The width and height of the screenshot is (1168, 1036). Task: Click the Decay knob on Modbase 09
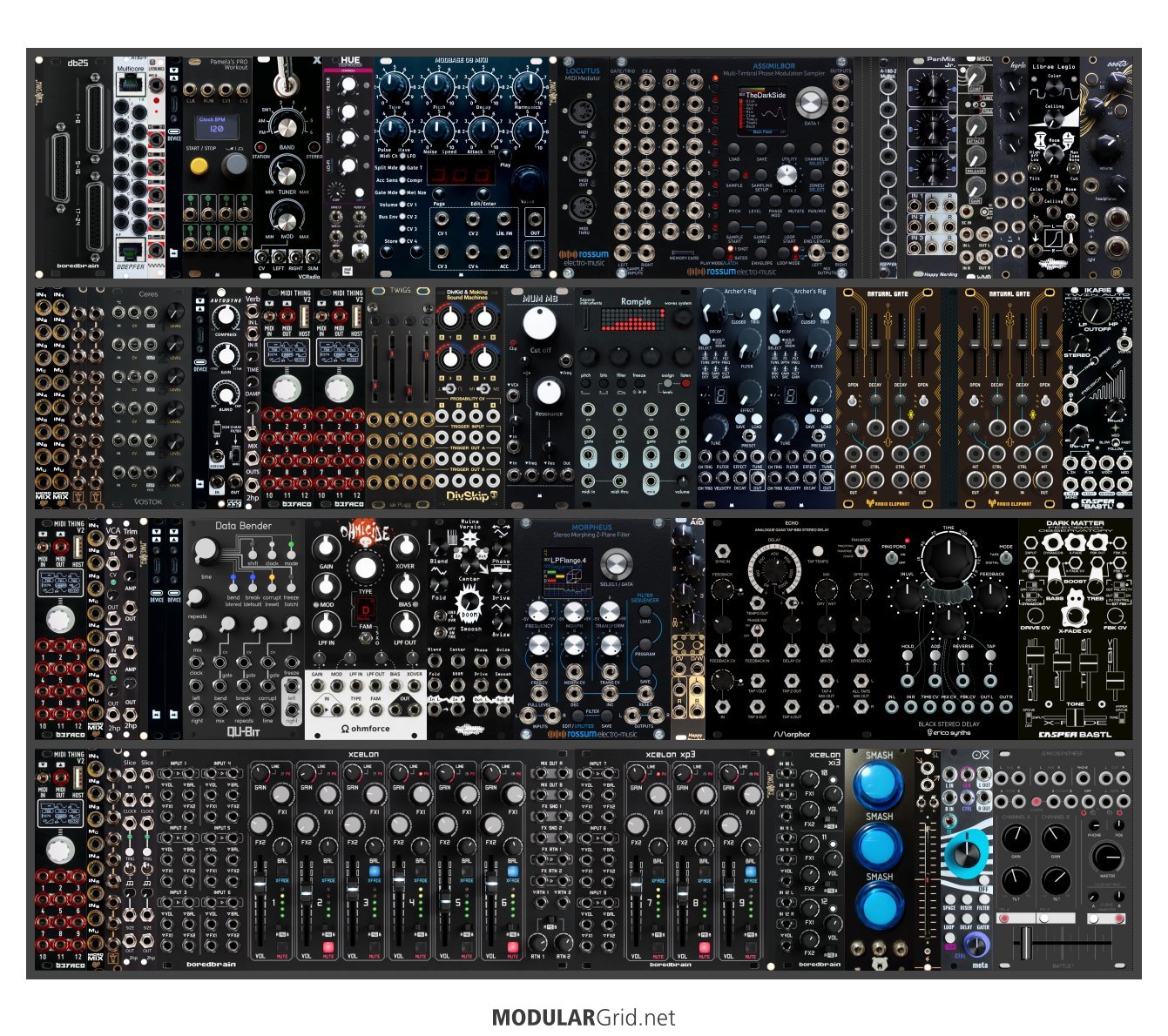click(x=483, y=85)
